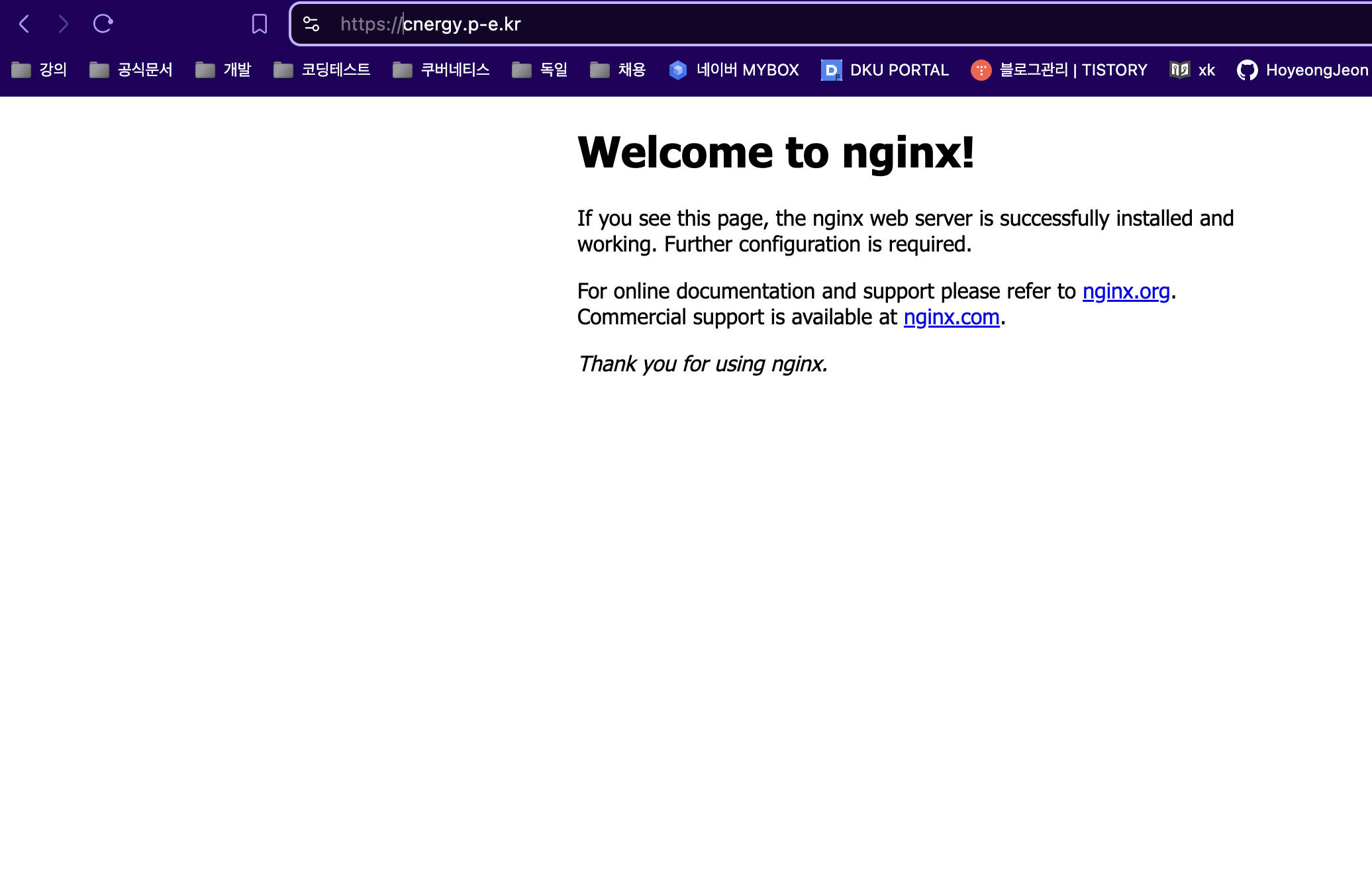
Task: Open site settings icon in address bar
Action: pyautogui.click(x=311, y=24)
